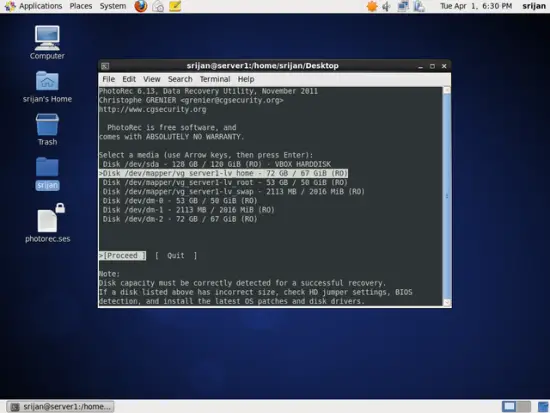Select the vg_server1-lv_home disk line
The width and height of the screenshot is (550, 413).
click(223, 173)
